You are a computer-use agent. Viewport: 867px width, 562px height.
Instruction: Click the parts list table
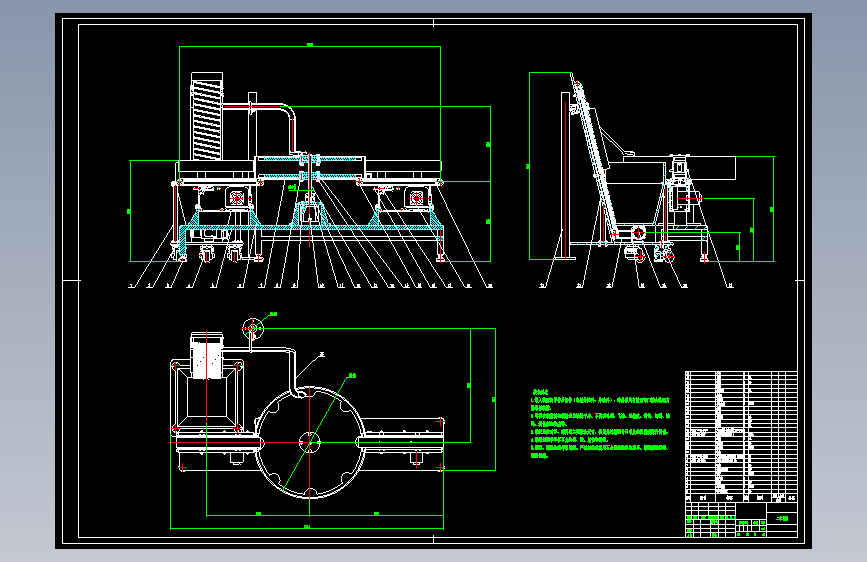coord(741,436)
